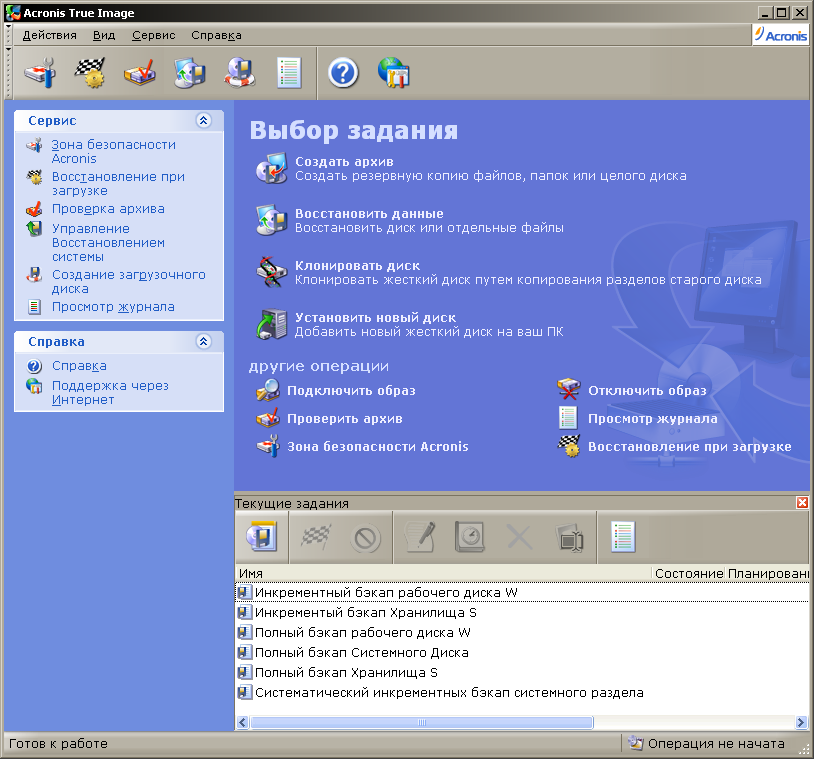Click the Подключить образ magnifier icon

(x=268, y=390)
